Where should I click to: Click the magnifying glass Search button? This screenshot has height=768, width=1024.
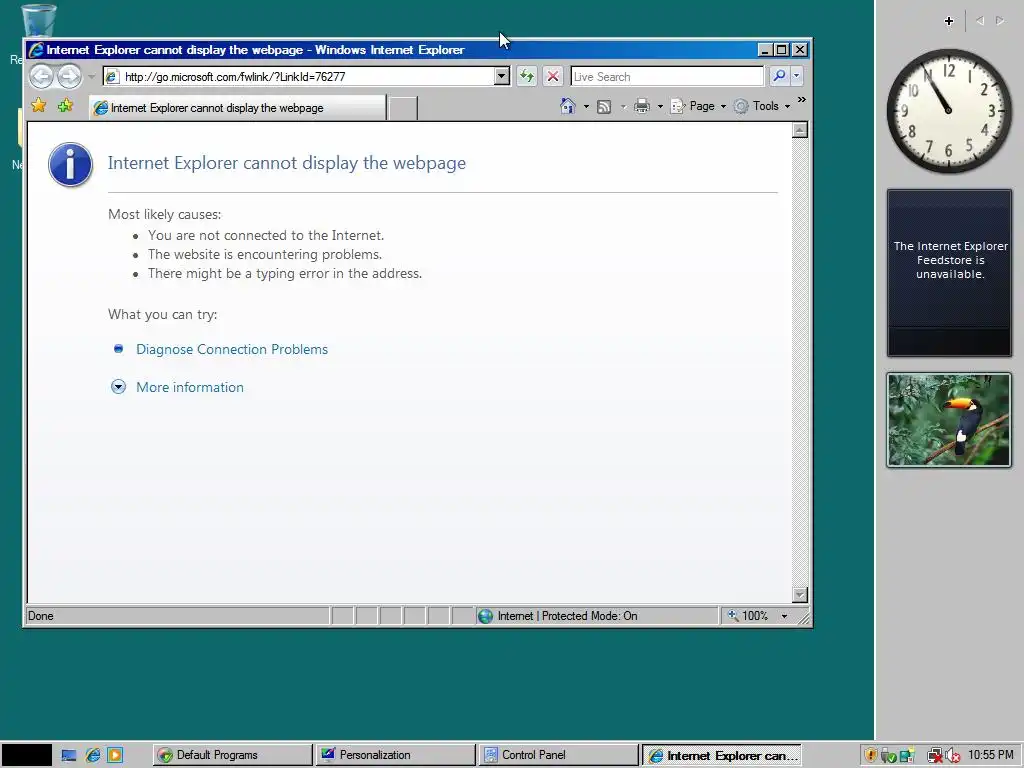point(779,76)
